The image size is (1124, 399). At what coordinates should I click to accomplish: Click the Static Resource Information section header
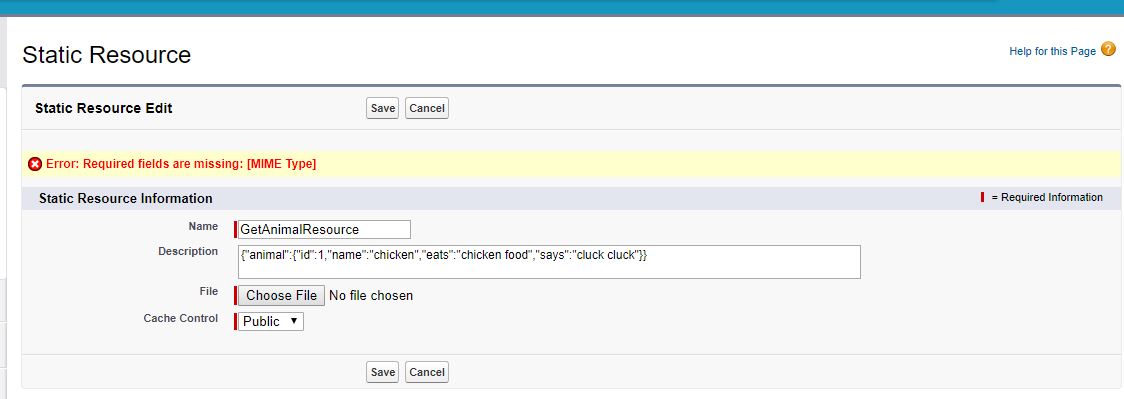125,198
